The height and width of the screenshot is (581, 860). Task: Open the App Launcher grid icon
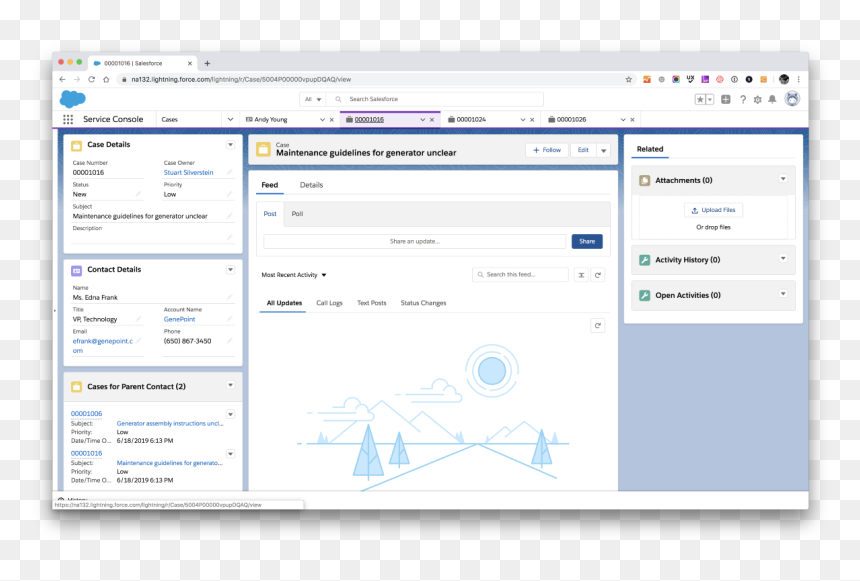[x=68, y=119]
